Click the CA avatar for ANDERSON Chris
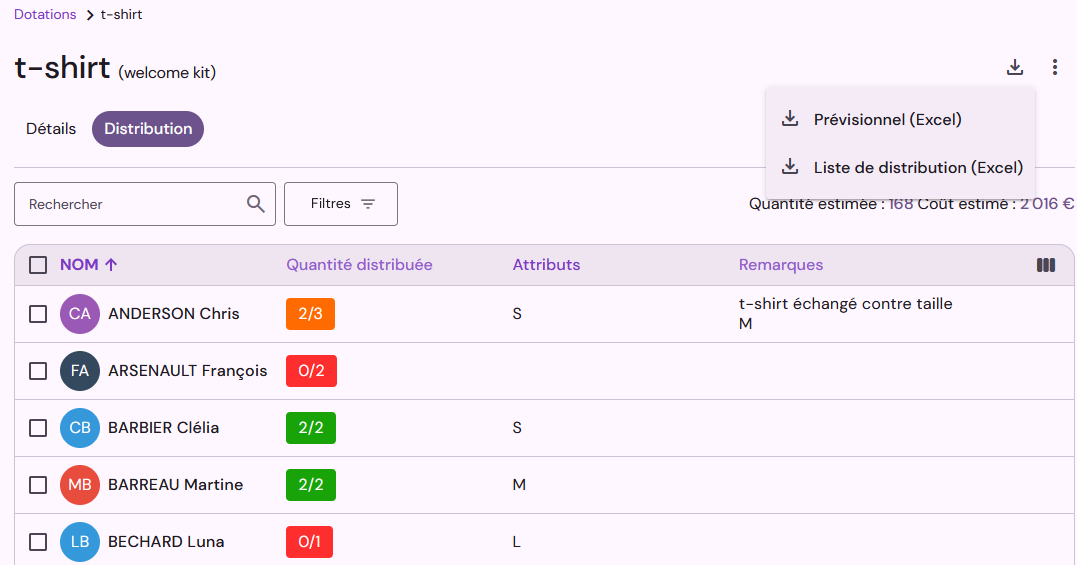1077x565 pixels. pyautogui.click(x=80, y=314)
